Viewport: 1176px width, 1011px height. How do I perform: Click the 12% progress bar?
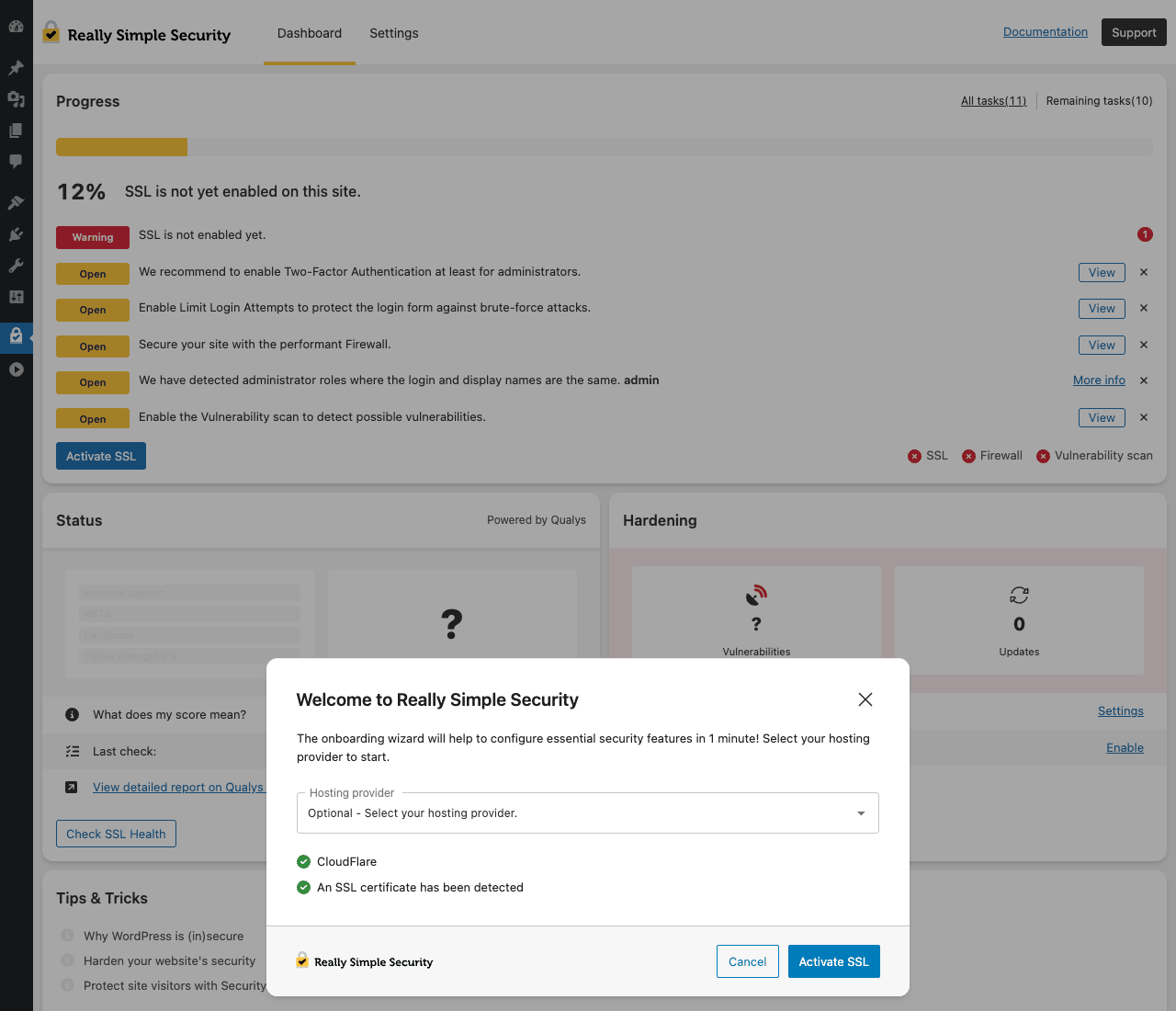(605, 147)
